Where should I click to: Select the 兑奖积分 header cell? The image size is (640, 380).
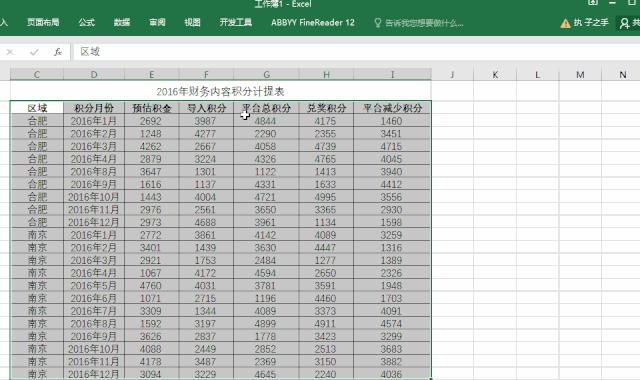point(326,108)
